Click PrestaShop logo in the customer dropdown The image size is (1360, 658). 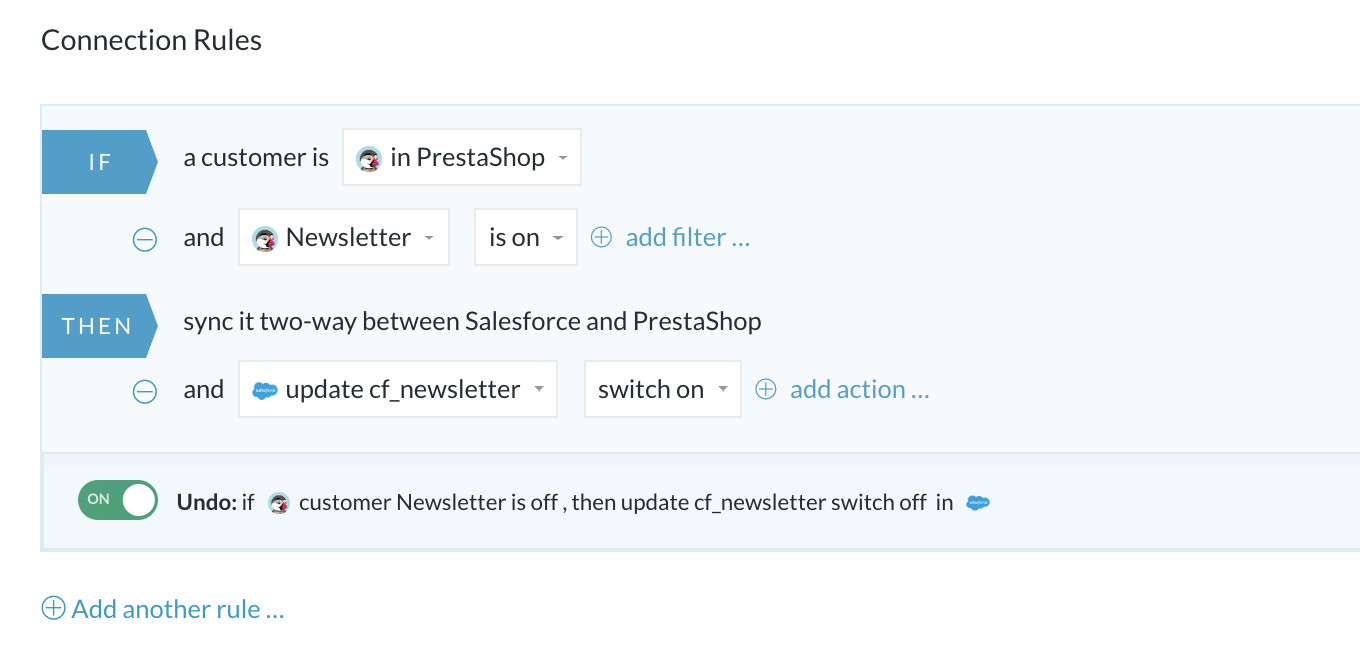[369, 159]
